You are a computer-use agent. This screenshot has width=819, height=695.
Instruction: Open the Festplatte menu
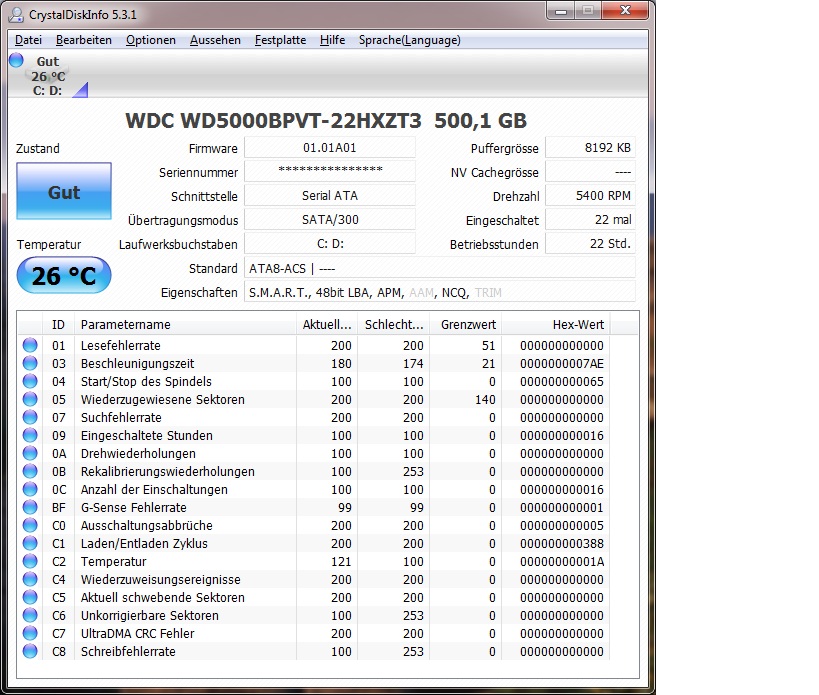click(280, 40)
